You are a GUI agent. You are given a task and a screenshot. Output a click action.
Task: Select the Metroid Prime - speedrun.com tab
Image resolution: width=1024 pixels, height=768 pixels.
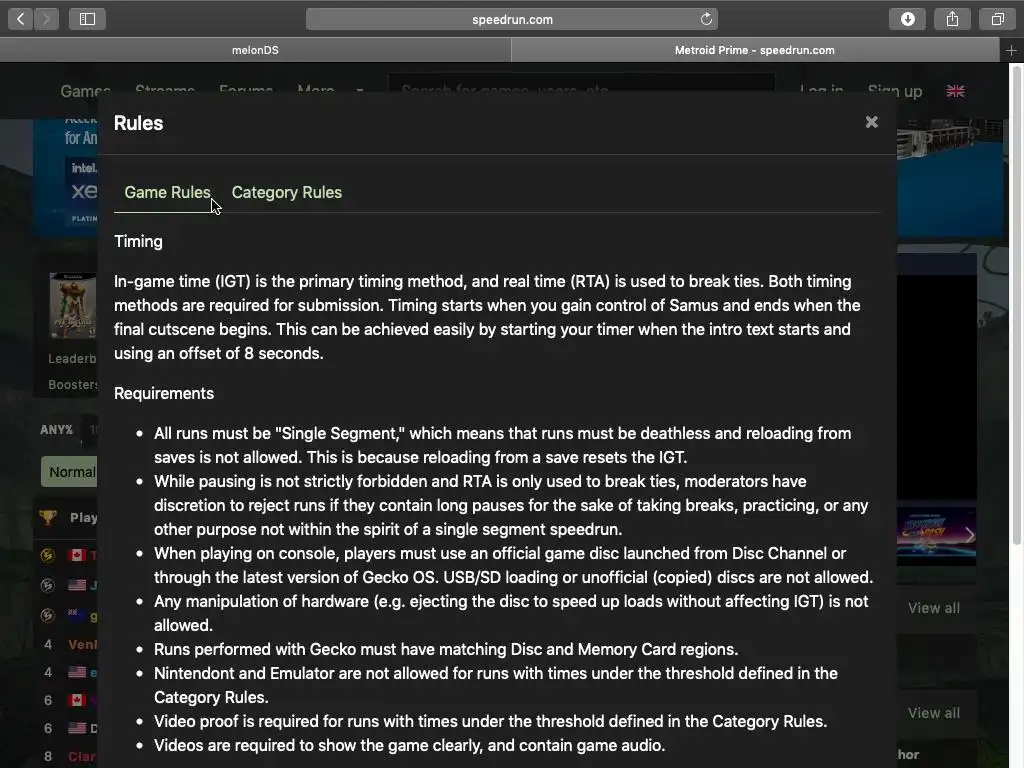(755, 50)
